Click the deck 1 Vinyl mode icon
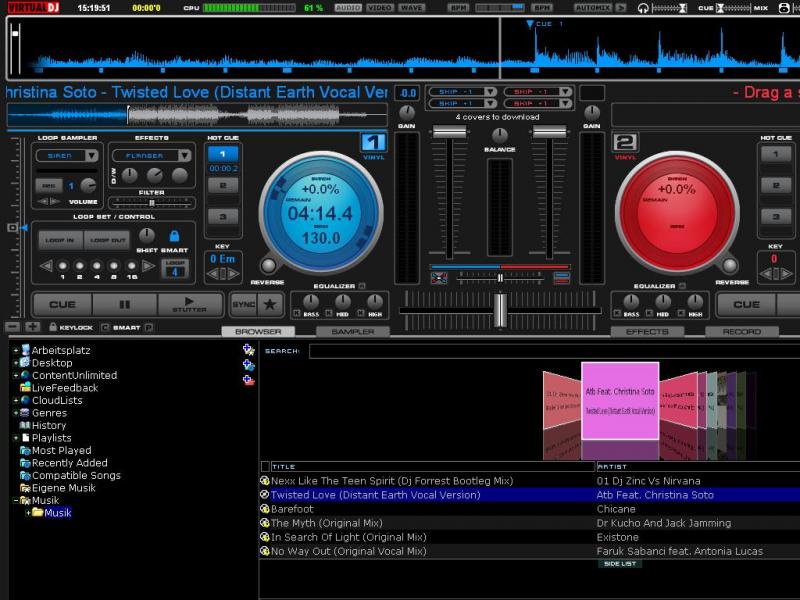Image resolution: width=800 pixels, height=600 pixels. pos(373,142)
